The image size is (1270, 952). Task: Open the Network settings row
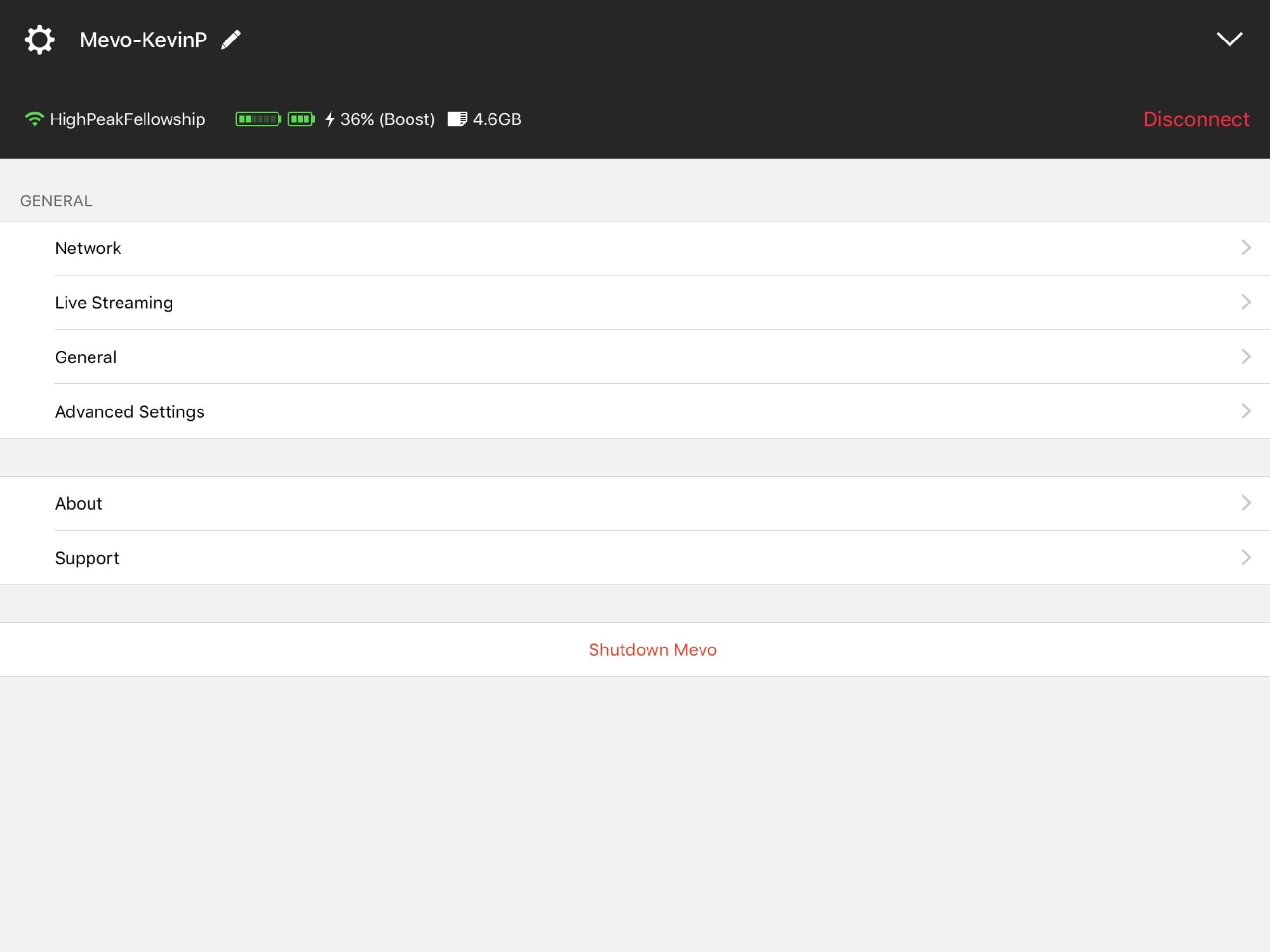(x=635, y=248)
